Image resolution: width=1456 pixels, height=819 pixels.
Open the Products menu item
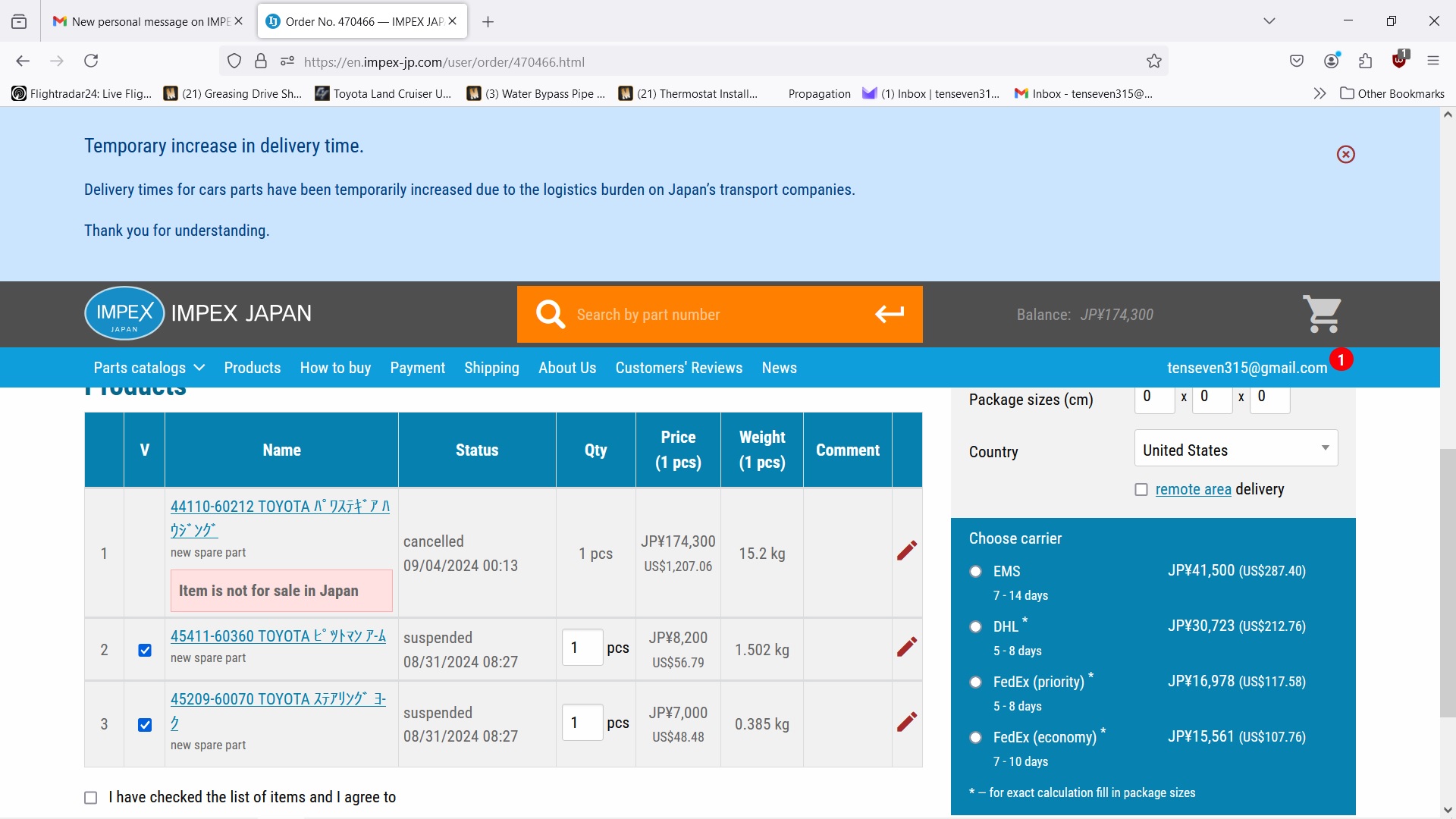coord(253,368)
